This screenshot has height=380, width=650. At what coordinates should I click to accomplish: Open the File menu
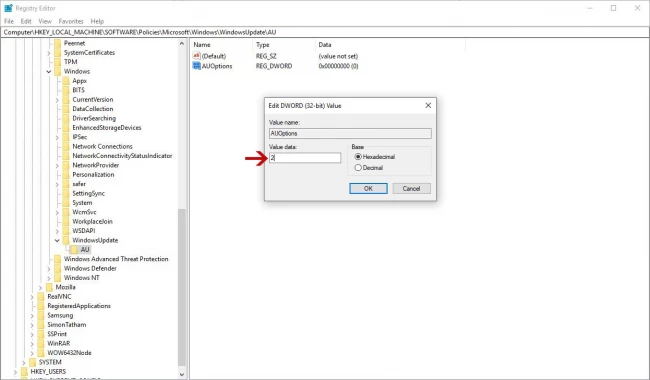point(9,21)
